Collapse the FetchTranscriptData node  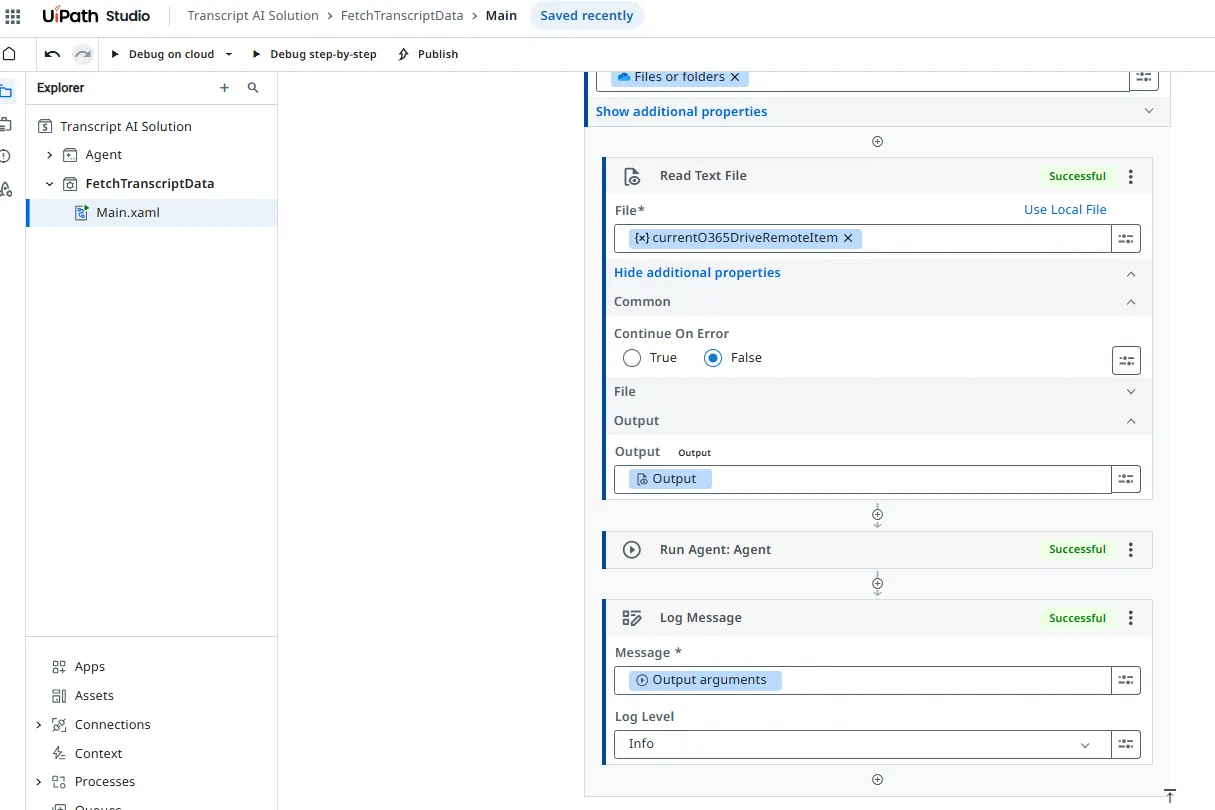[50, 184]
